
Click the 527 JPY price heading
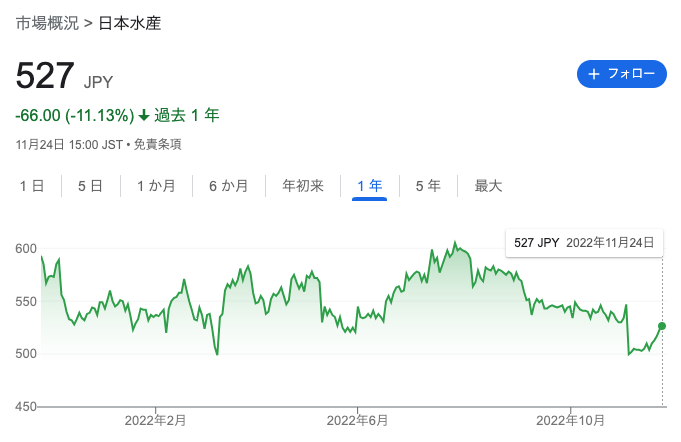point(64,76)
